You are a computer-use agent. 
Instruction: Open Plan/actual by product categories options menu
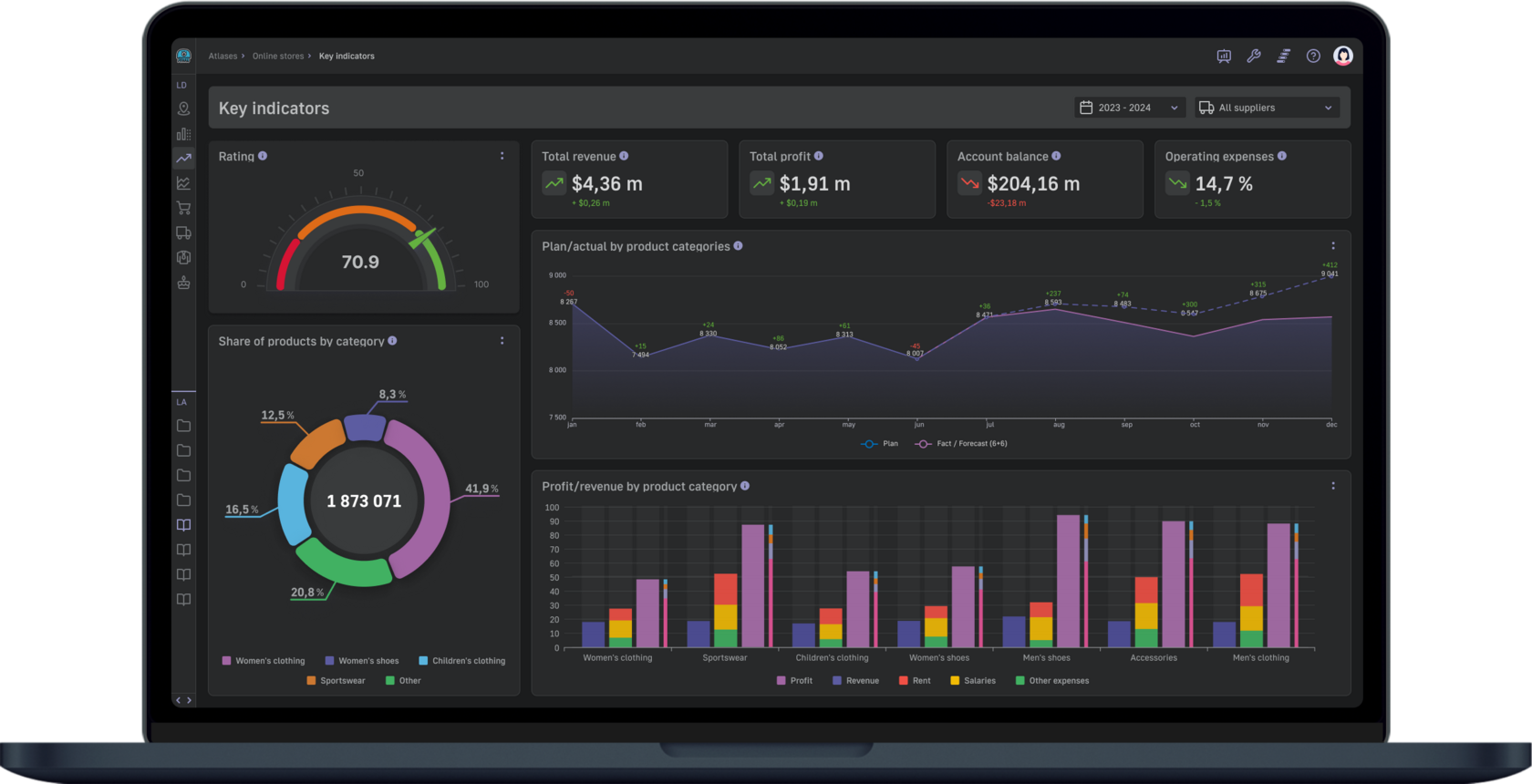pyautogui.click(x=1332, y=246)
